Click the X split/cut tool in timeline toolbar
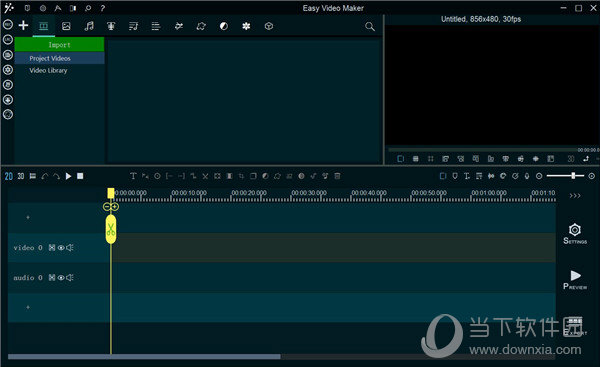Viewport: 600px width, 367px height. (x=205, y=176)
